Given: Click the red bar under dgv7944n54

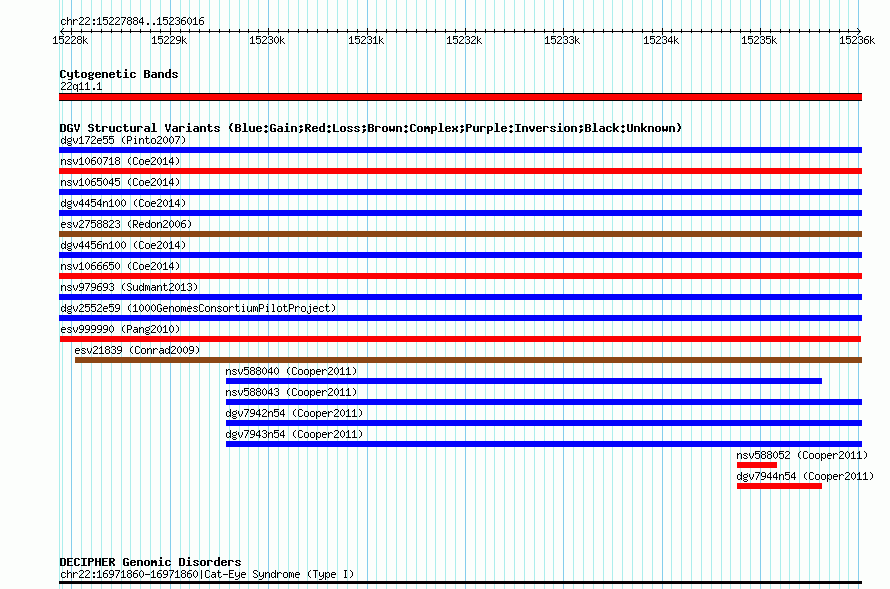Looking at the screenshot, I should [779, 486].
